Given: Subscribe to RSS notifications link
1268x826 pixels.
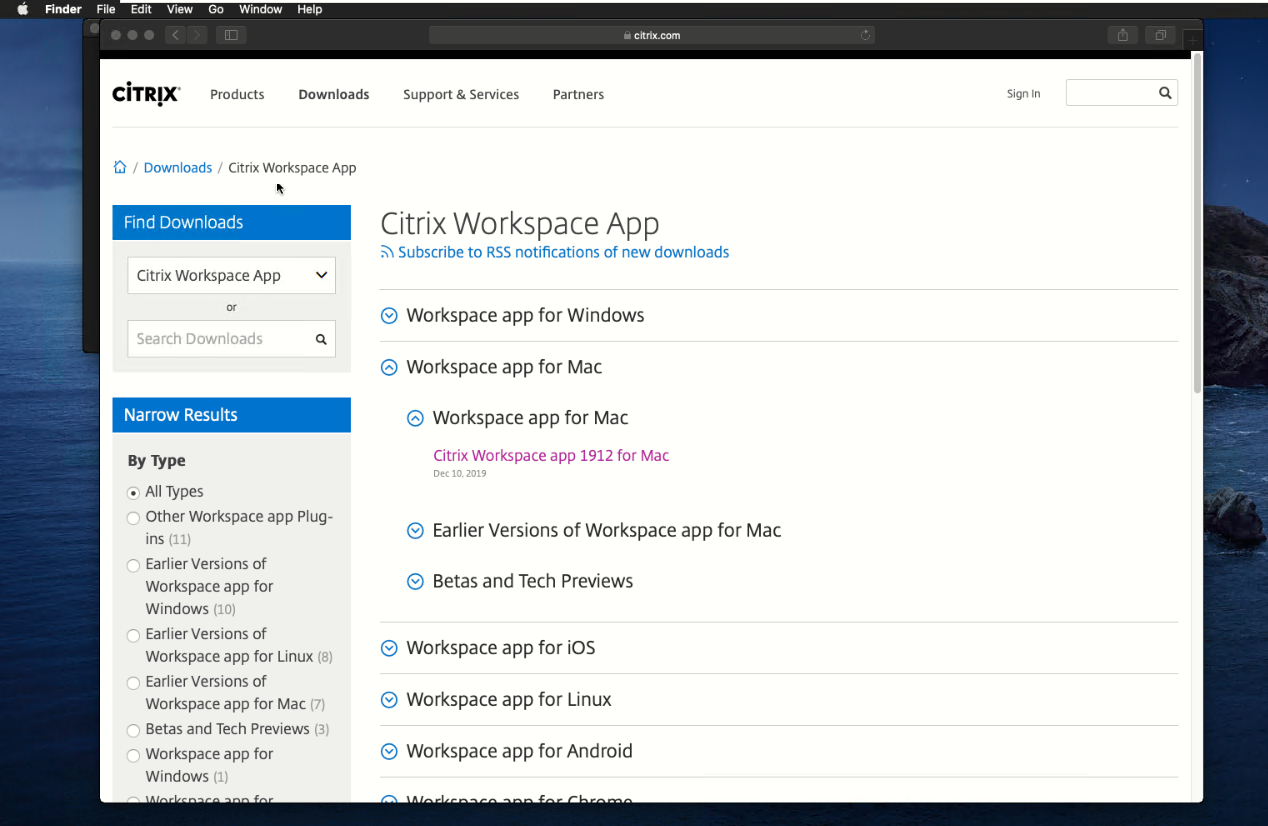Looking at the screenshot, I should [x=563, y=252].
